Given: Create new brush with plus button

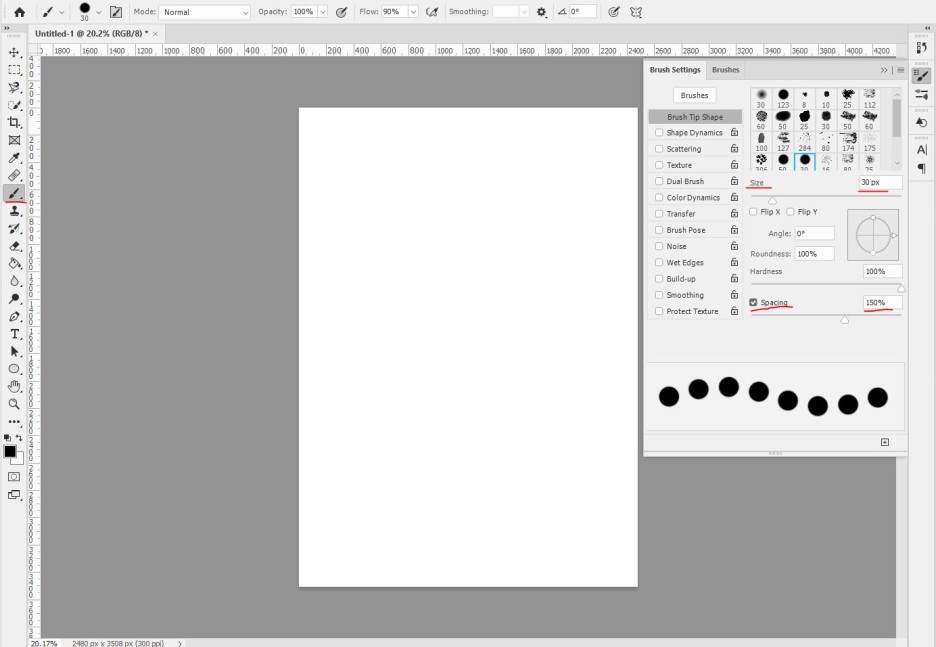Looking at the screenshot, I should pos(885,442).
